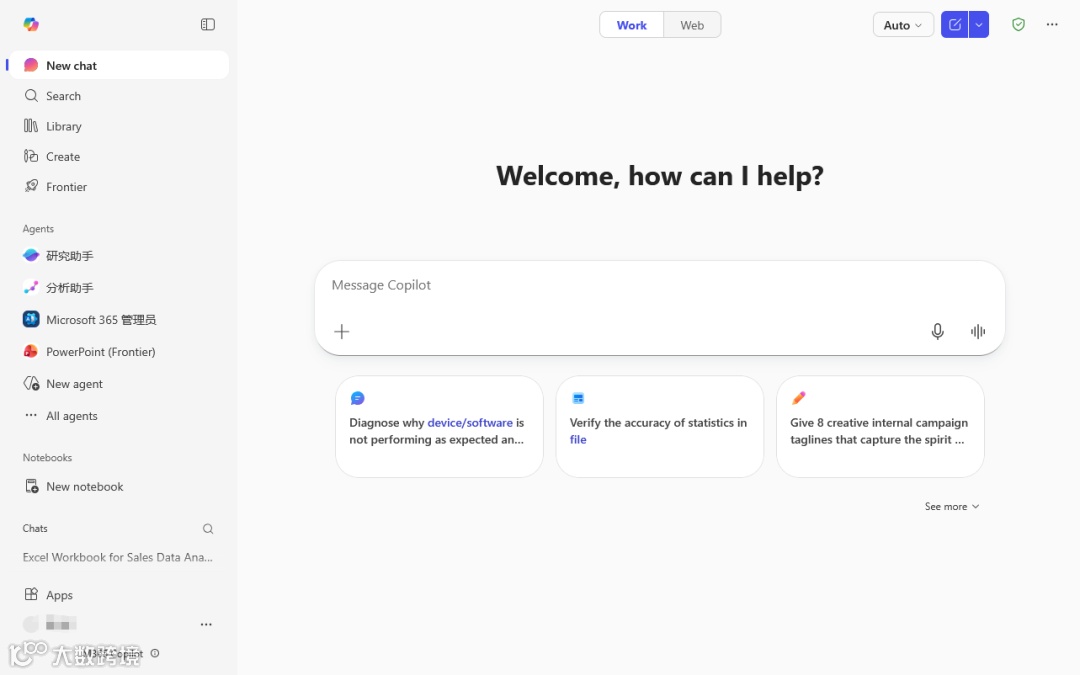Start a new chat with the blue compose button
Viewport: 1080px width, 675px height.
[955, 25]
